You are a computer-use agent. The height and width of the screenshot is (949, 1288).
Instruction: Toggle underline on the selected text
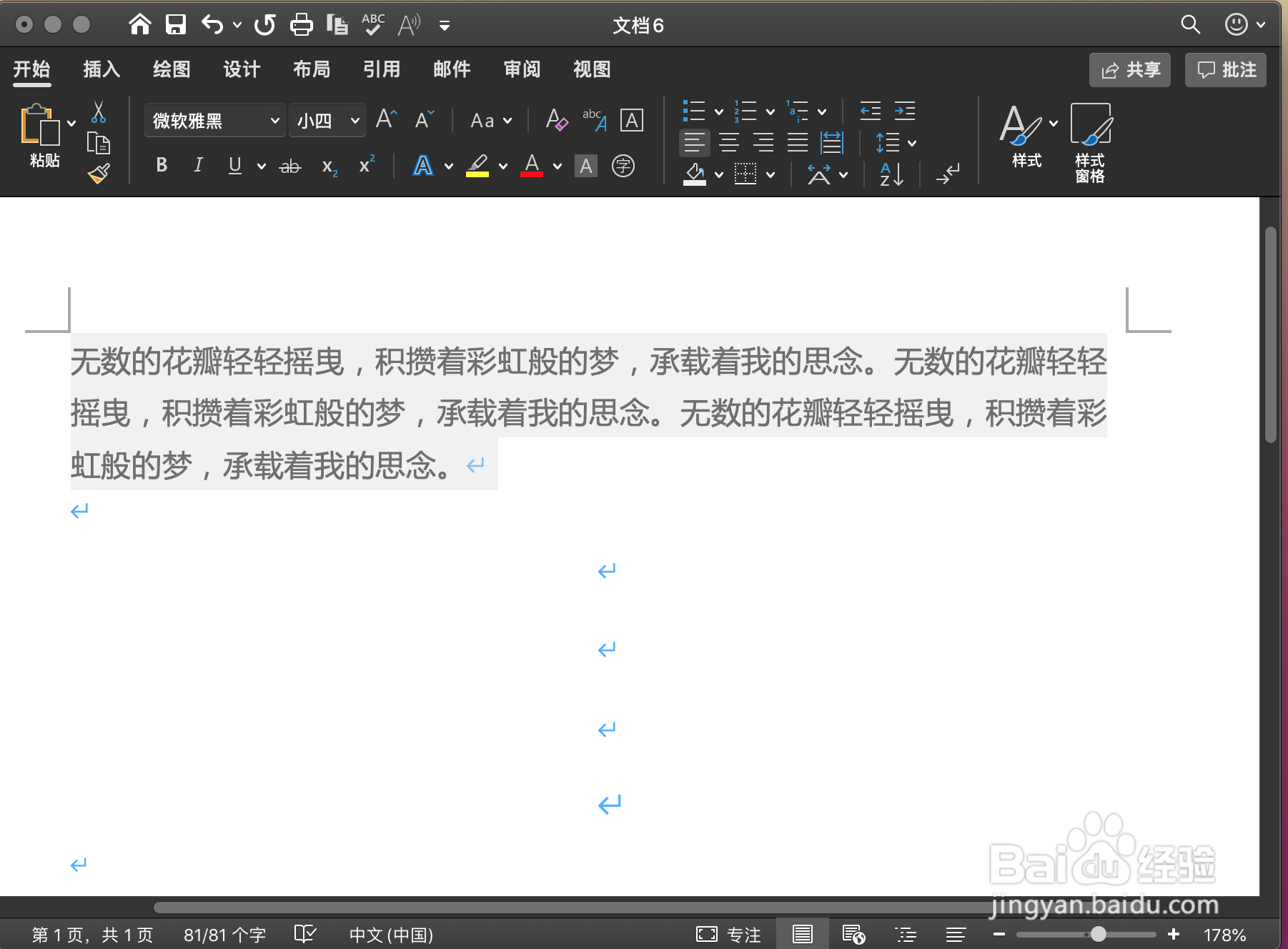(234, 165)
